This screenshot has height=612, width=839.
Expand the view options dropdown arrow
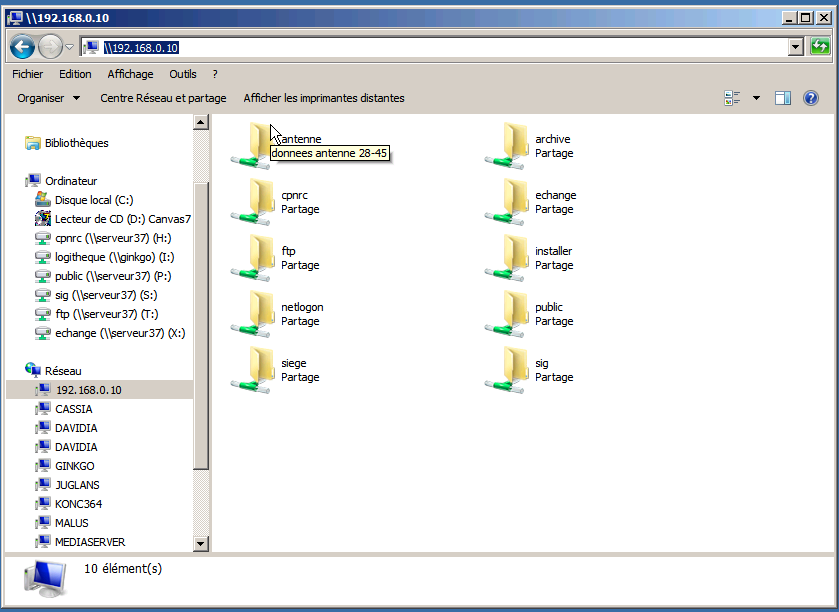(756, 98)
